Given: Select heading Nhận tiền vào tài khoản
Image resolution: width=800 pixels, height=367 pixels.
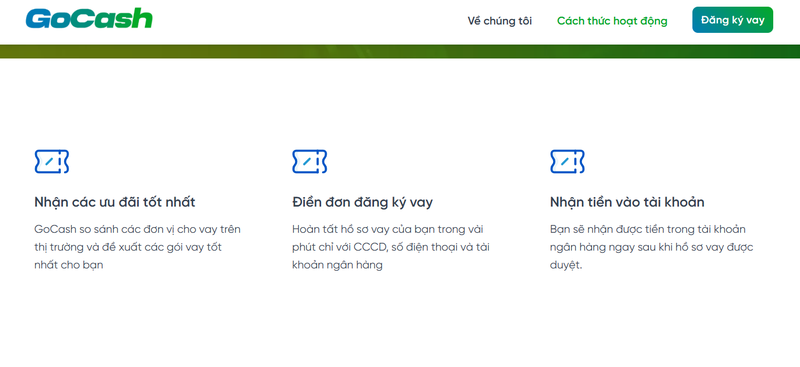Looking at the screenshot, I should (x=627, y=202).
